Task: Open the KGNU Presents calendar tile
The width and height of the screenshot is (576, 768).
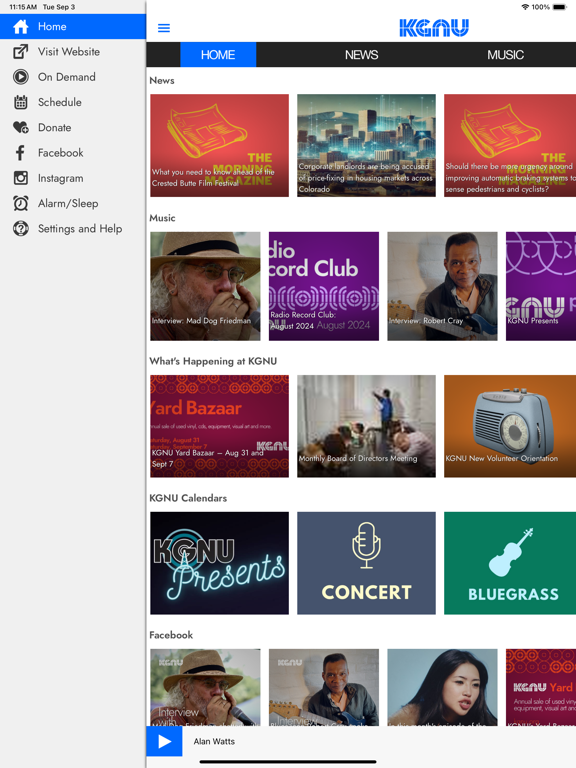Action: pos(219,563)
